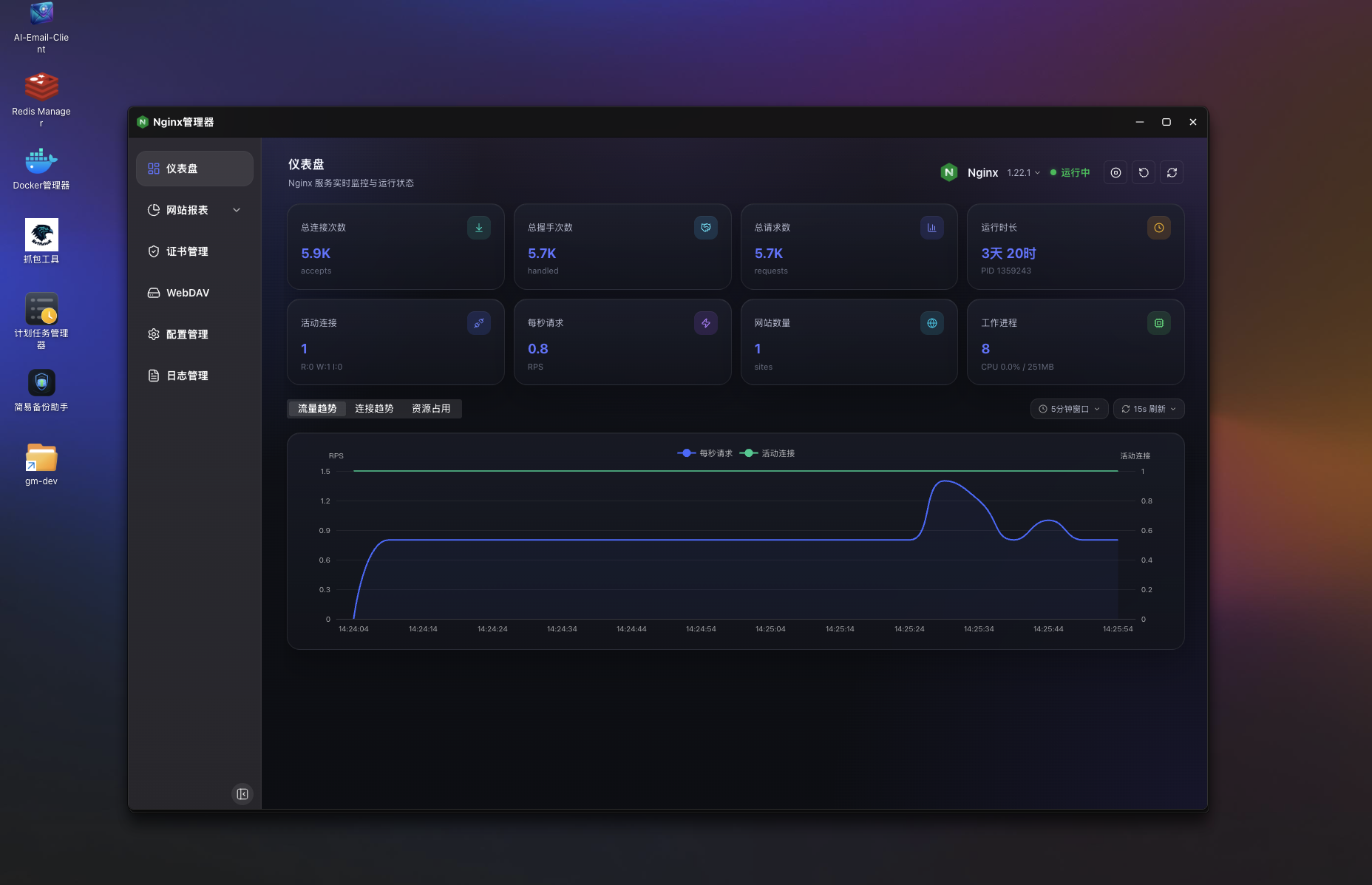Screen dimensions: 1372x885
Task: Click the download icon on 总连接次数 card
Action: tap(479, 228)
